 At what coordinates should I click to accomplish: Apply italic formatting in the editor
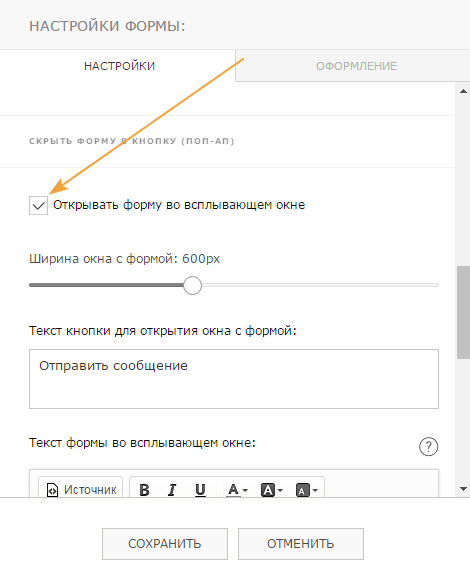172,490
